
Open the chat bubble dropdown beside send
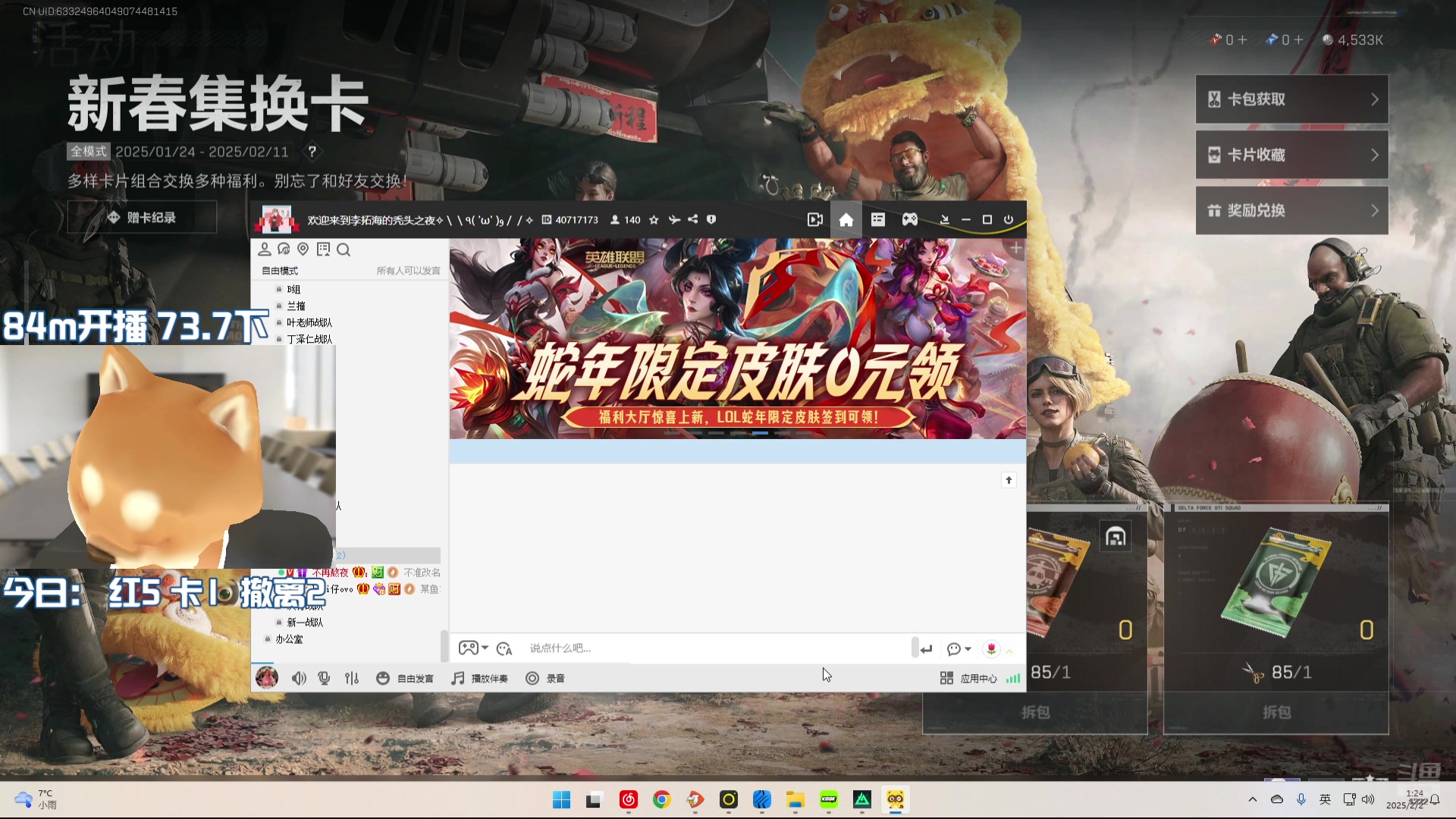click(x=959, y=649)
